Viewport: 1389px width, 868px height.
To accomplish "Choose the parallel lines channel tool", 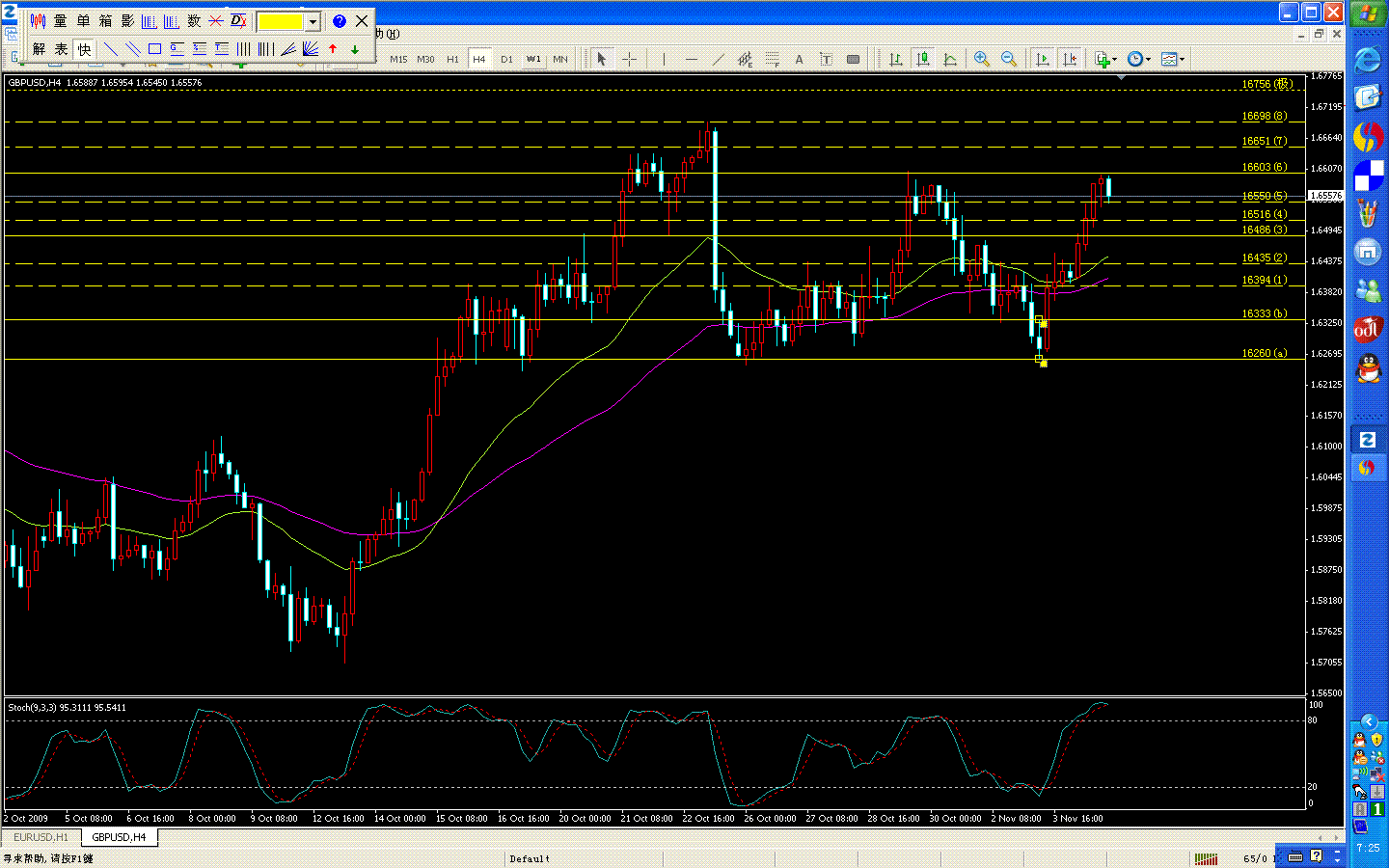I will tap(132, 49).
